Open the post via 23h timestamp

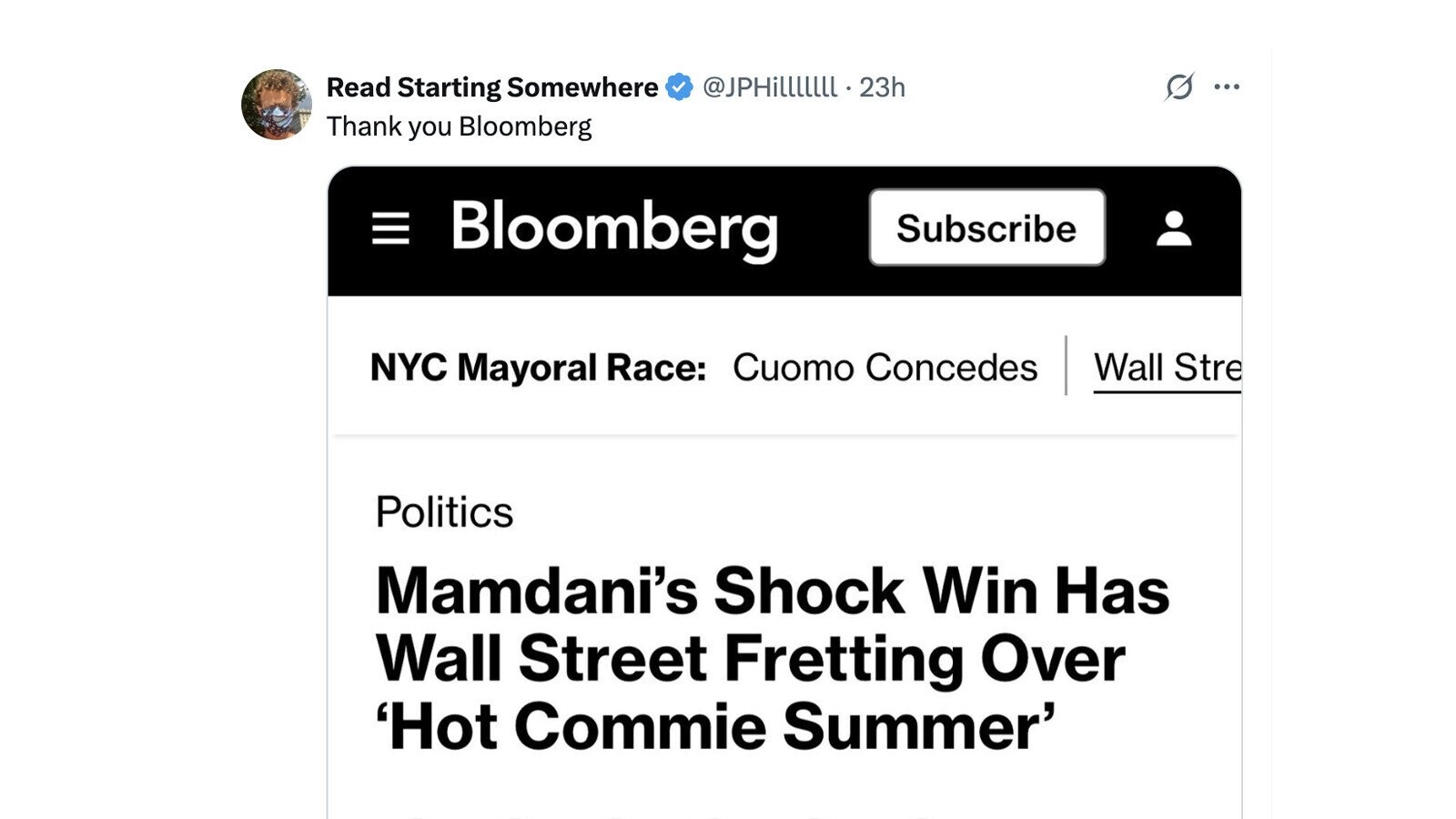[882, 87]
